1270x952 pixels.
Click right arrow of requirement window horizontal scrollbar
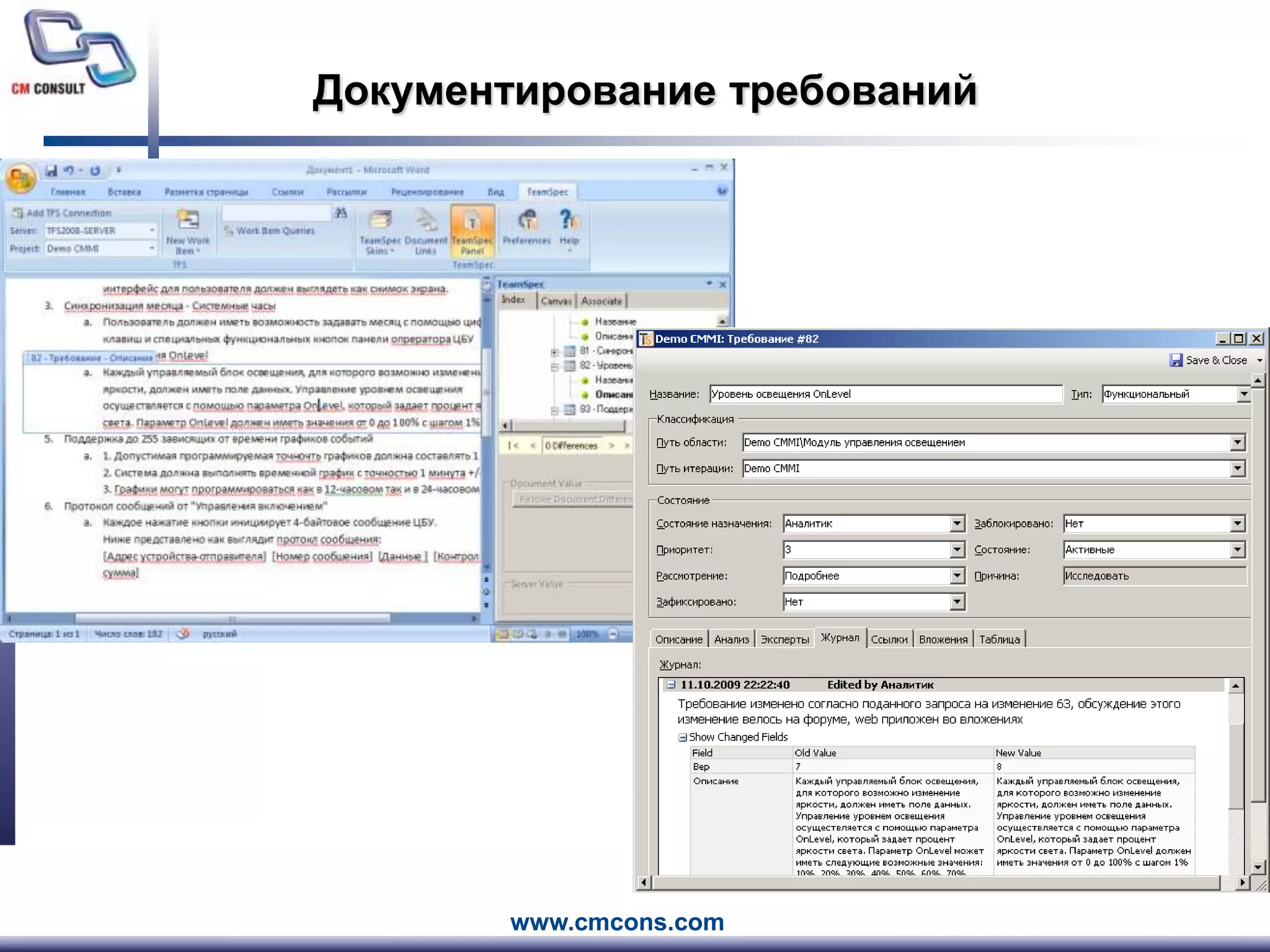(1242, 882)
